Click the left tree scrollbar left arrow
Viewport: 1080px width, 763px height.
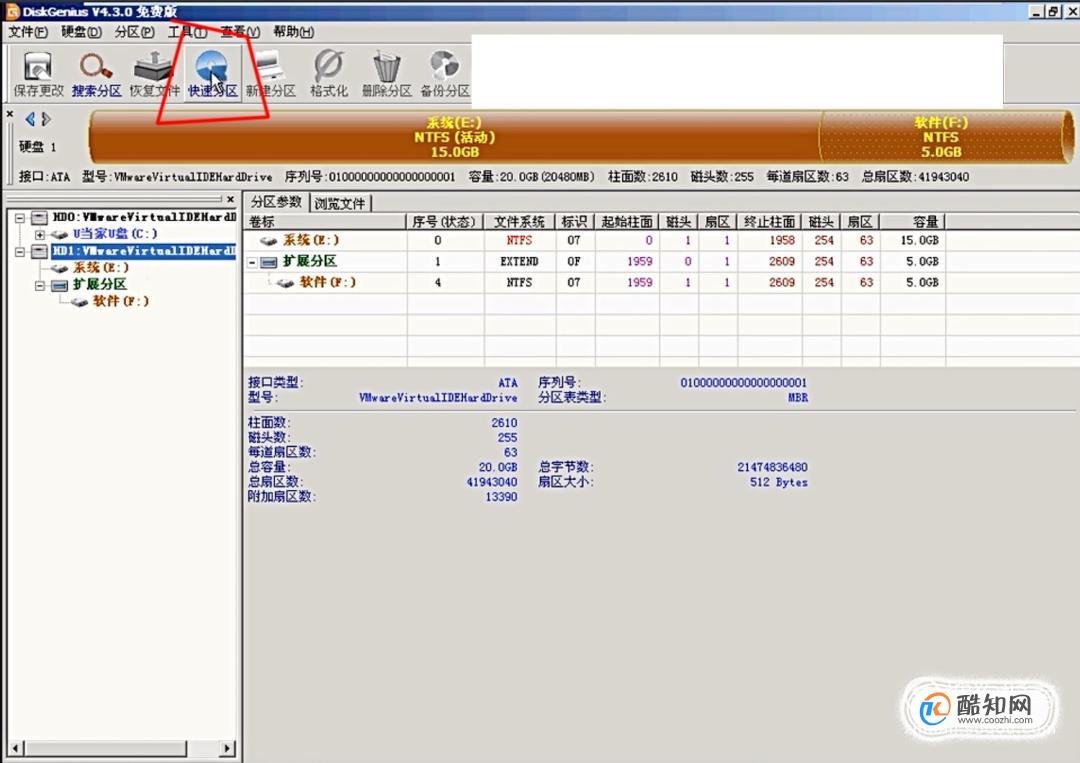[x=16, y=748]
